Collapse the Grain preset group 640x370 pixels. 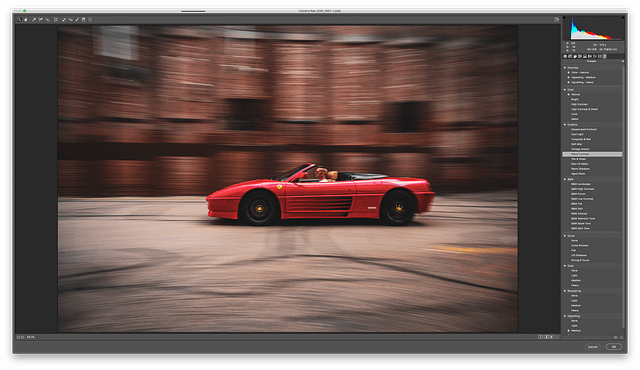[x=565, y=266]
